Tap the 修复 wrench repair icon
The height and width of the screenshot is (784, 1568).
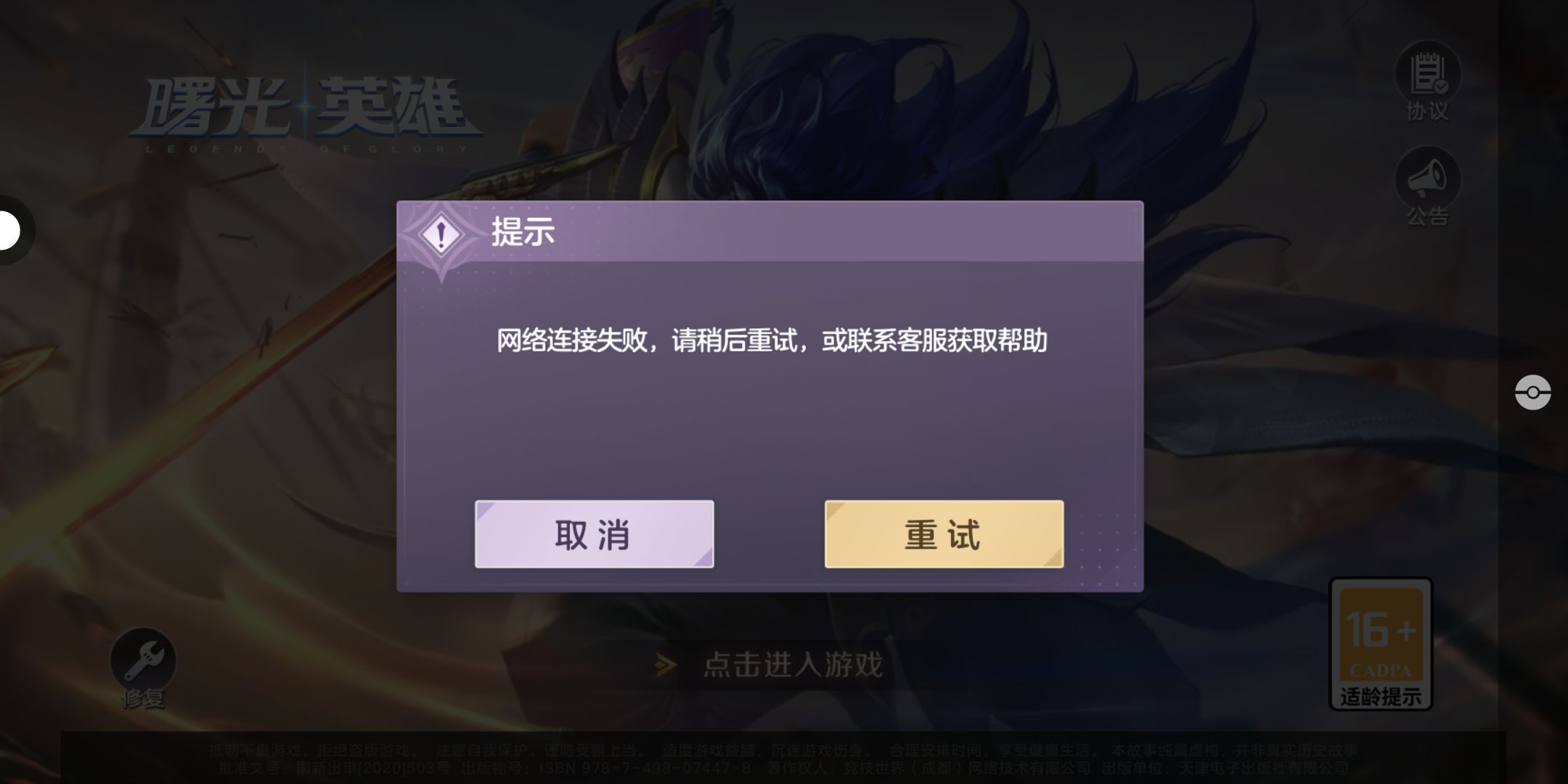[143, 660]
